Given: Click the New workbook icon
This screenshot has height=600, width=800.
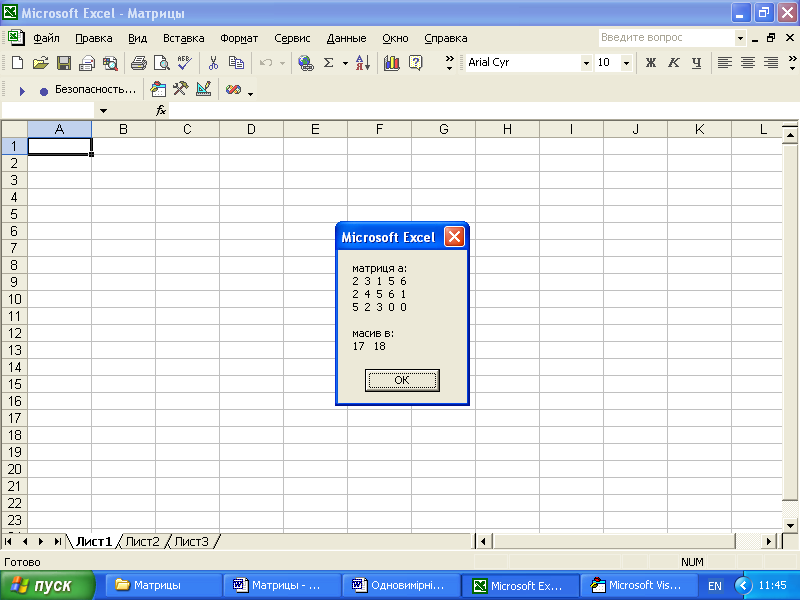Looking at the screenshot, I should (x=17, y=63).
